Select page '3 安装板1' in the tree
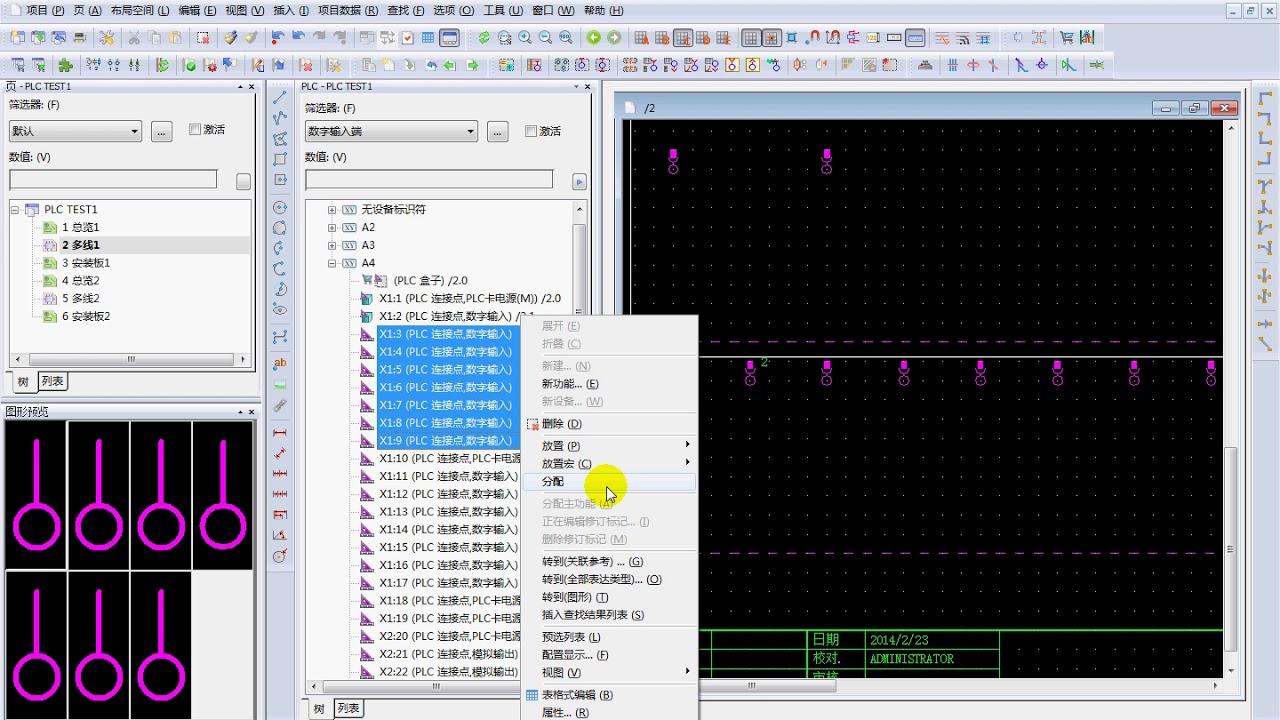The image size is (1280, 720). click(86, 264)
